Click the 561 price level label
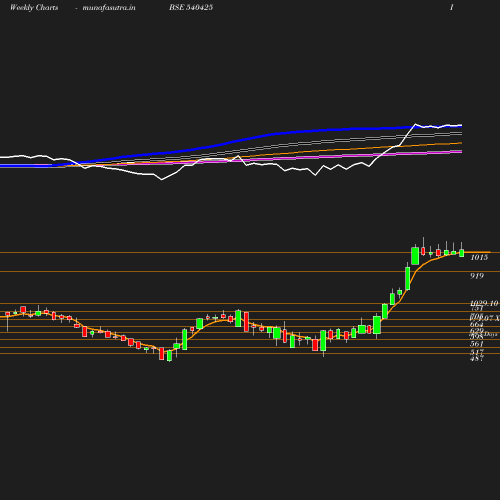Viewport: 500px width, 500px height. click(x=477, y=344)
